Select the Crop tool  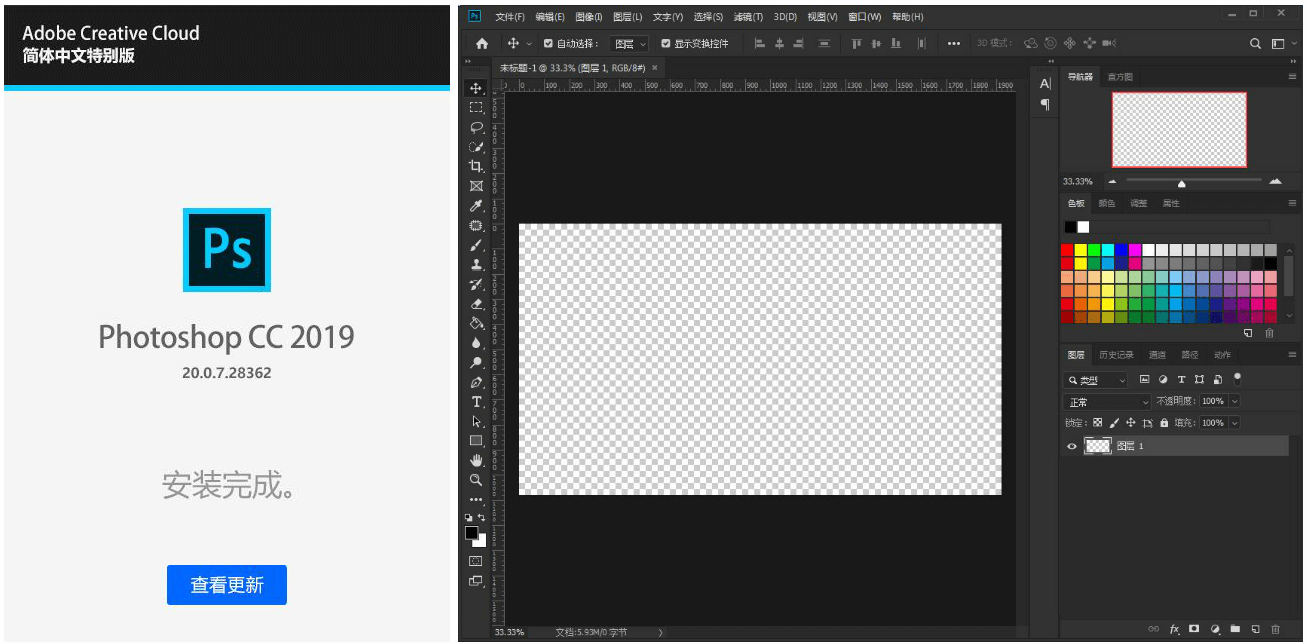[476, 166]
